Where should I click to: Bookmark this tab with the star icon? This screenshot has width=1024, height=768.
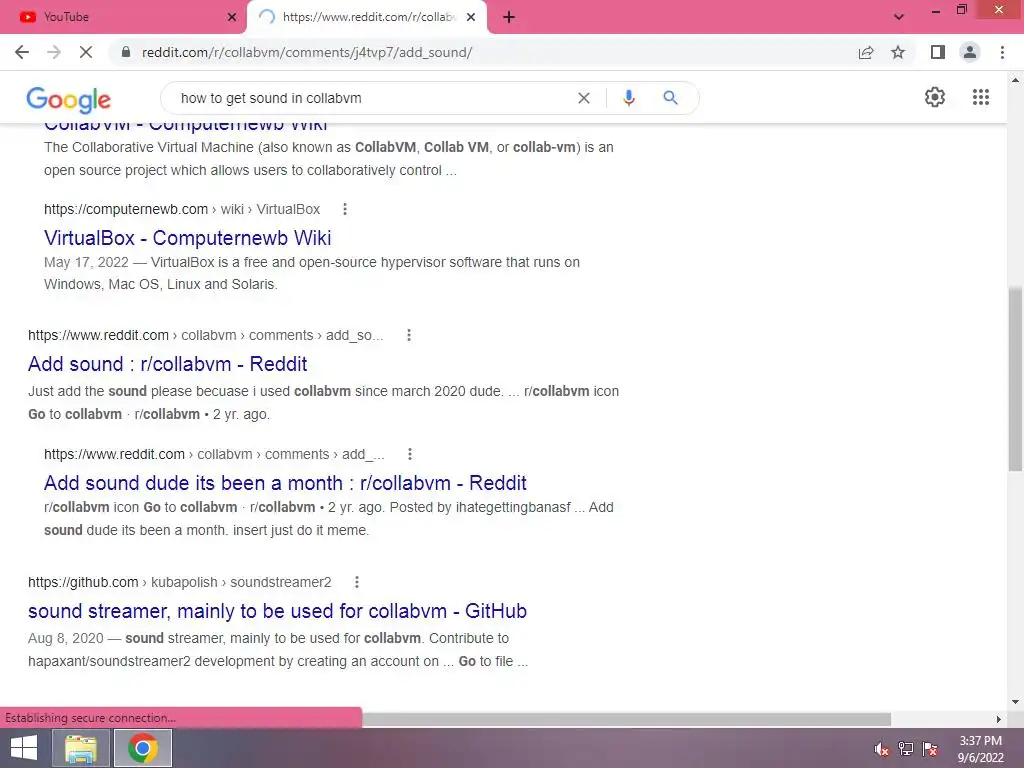898,52
